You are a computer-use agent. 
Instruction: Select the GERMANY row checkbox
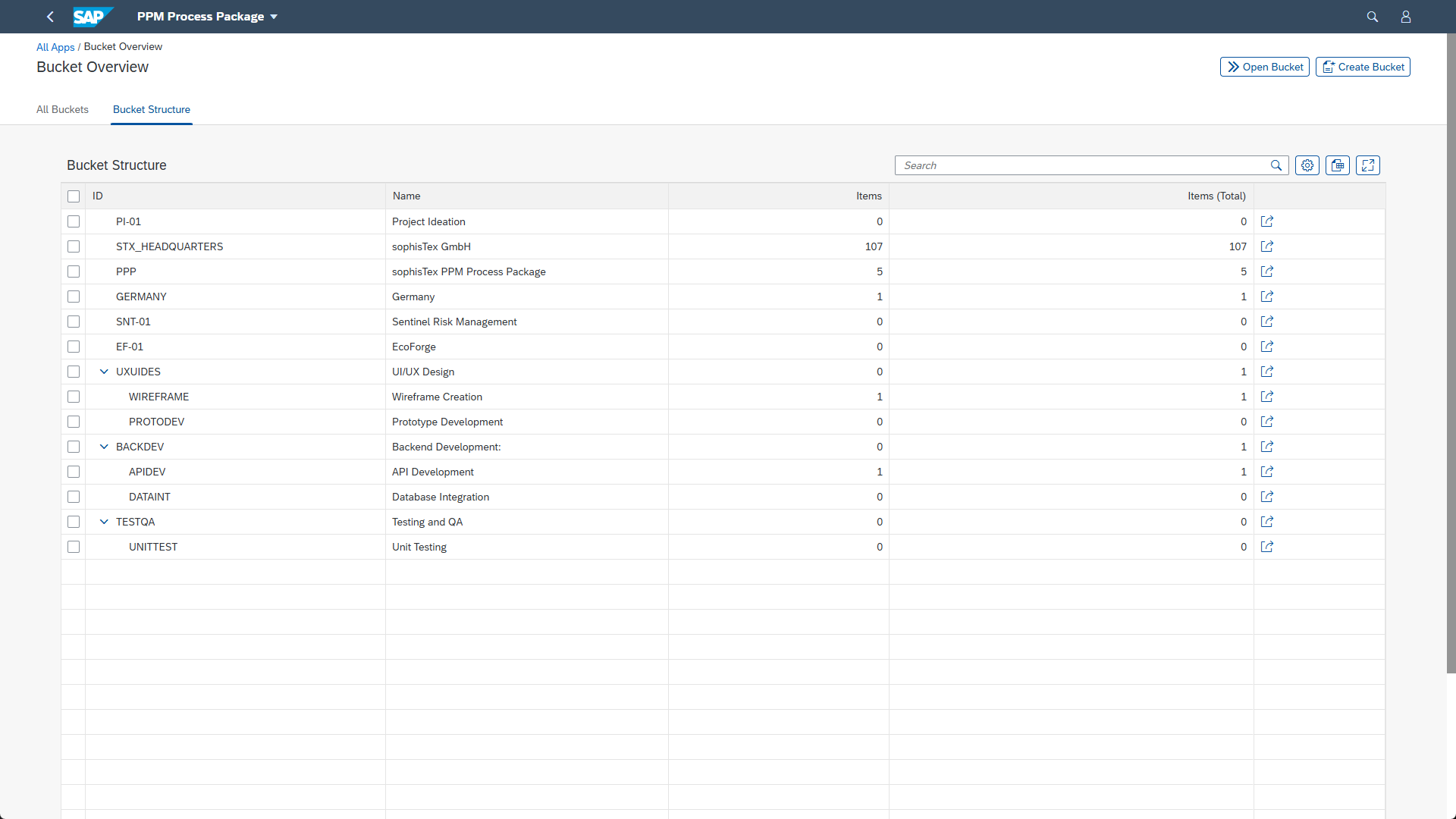pos(74,297)
